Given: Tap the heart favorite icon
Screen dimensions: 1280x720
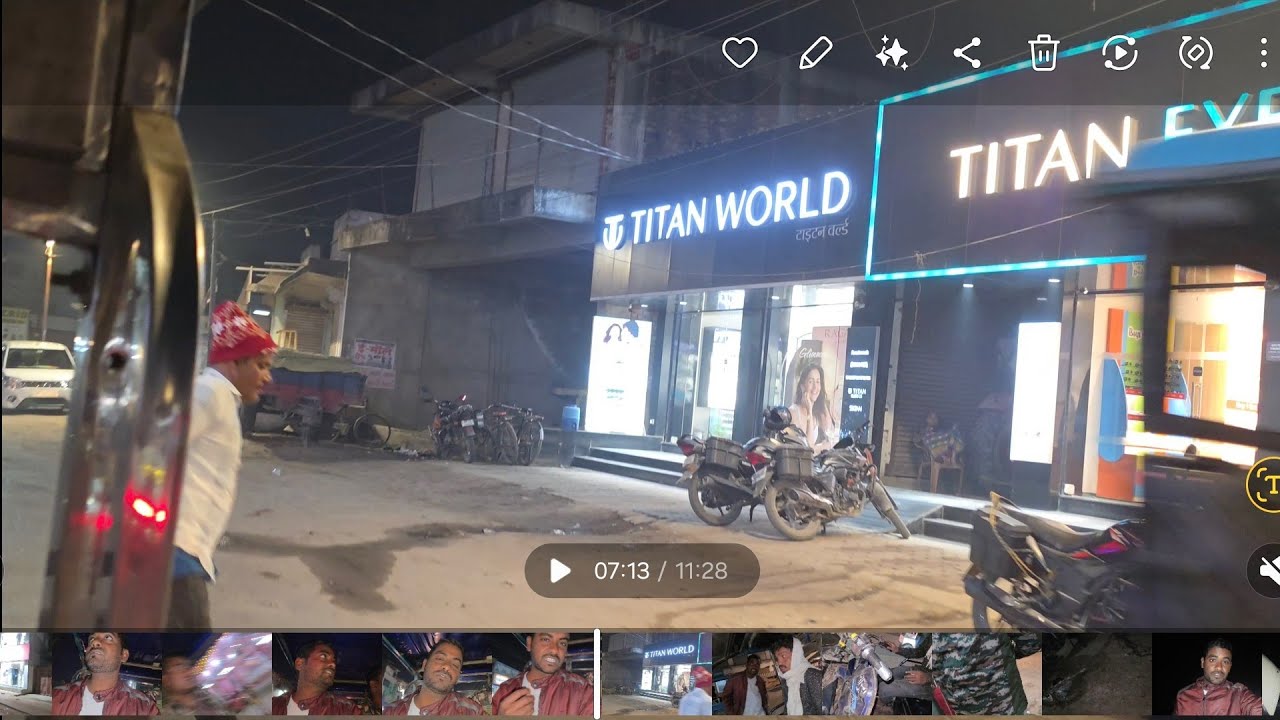Looking at the screenshot, I should coord(740,52).
